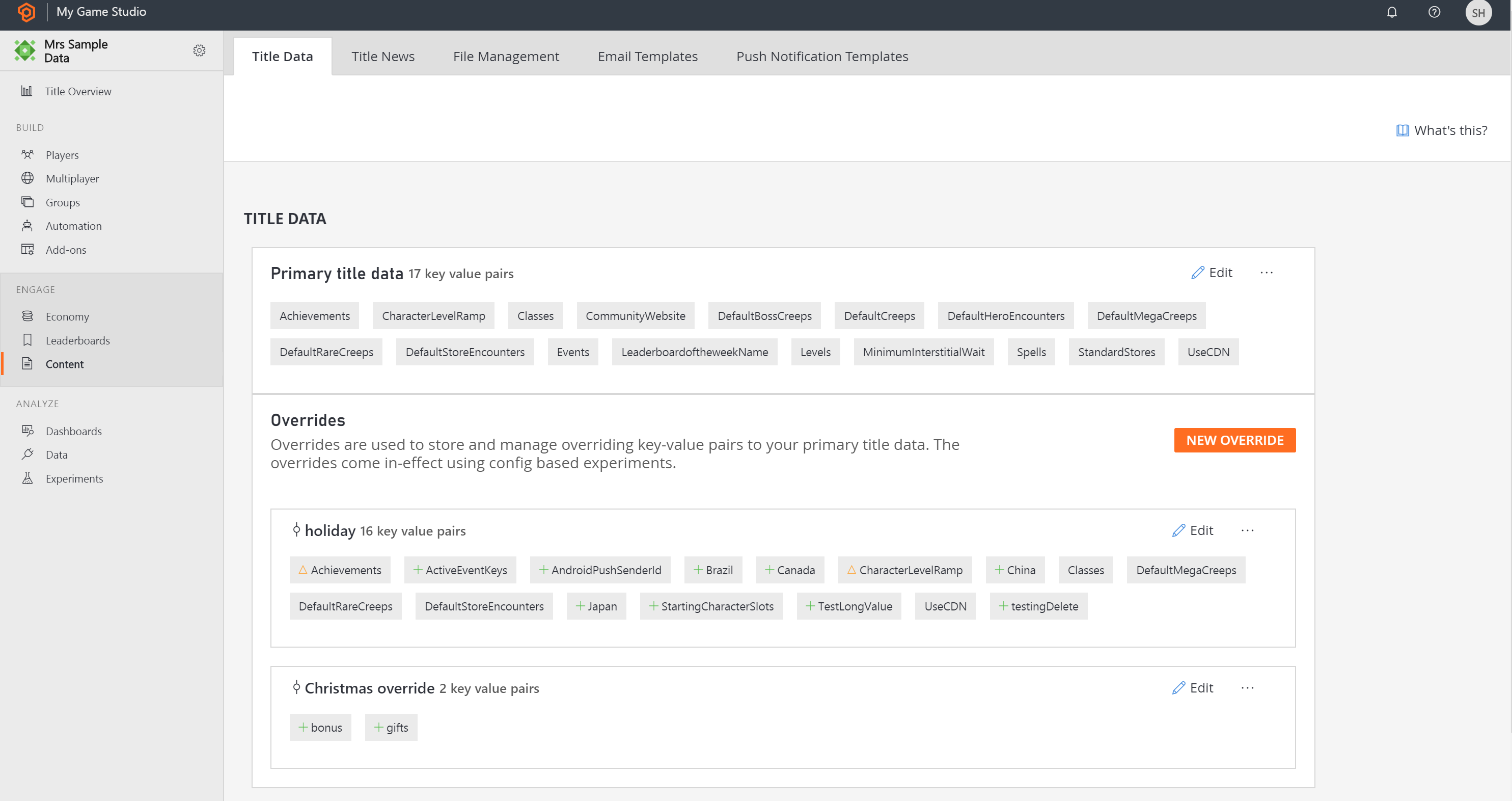Click the Players sidebar icon

pyautogui.click(x=28, y=154)
